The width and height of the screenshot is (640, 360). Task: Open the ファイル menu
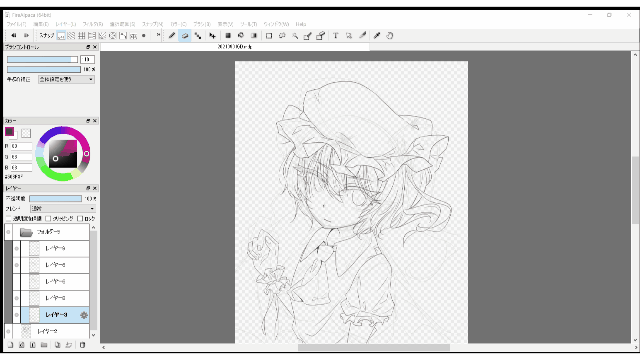[x=17, y=24]
